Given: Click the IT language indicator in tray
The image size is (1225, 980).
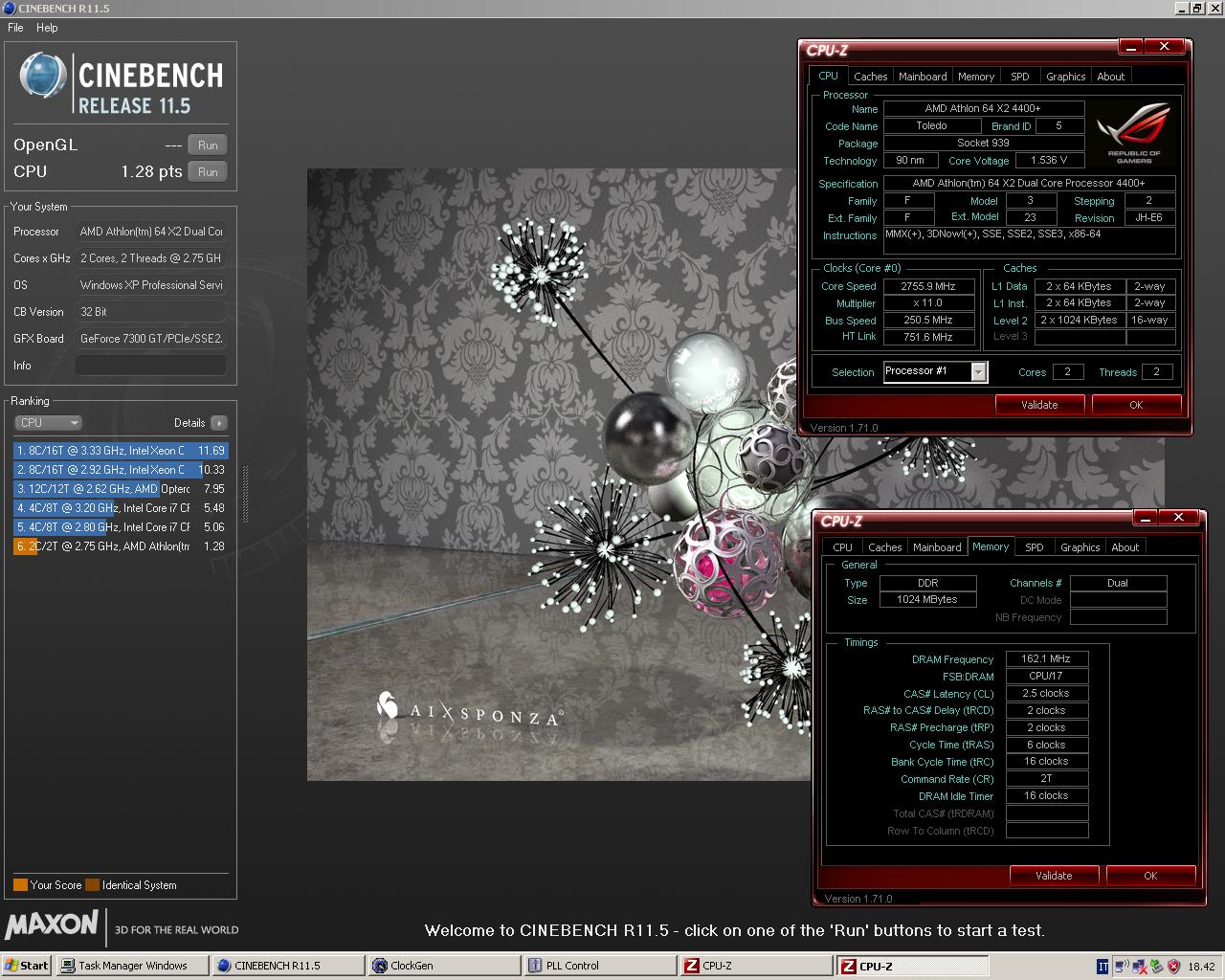Looking at the screenshot, I should (x=1102, y=967).
